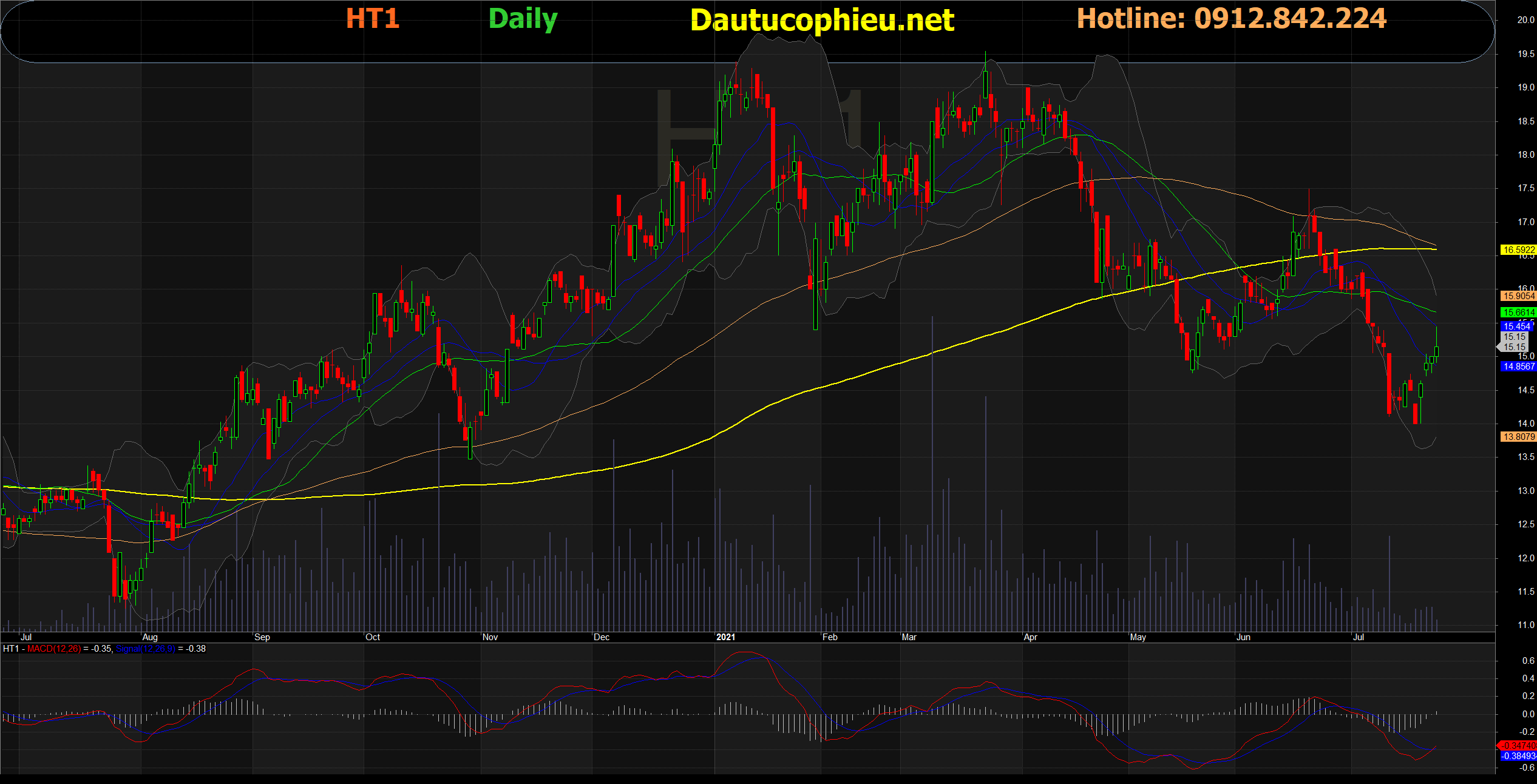Click the blue 15.454 price tag
1537x784 pixels.
point(1516,326)
